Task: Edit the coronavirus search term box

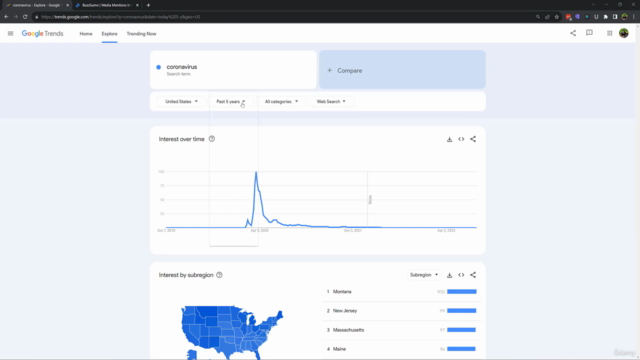Action: pos(233,70)
